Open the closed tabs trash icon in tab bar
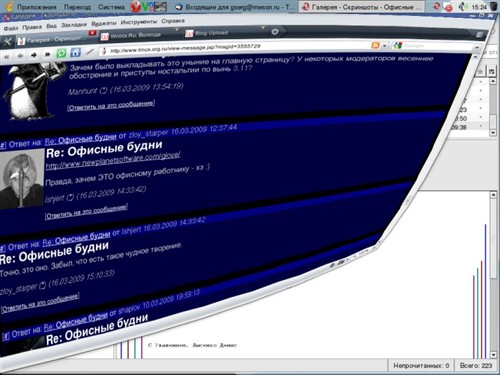This screenshot has height=375, width=500. (480, 35)
